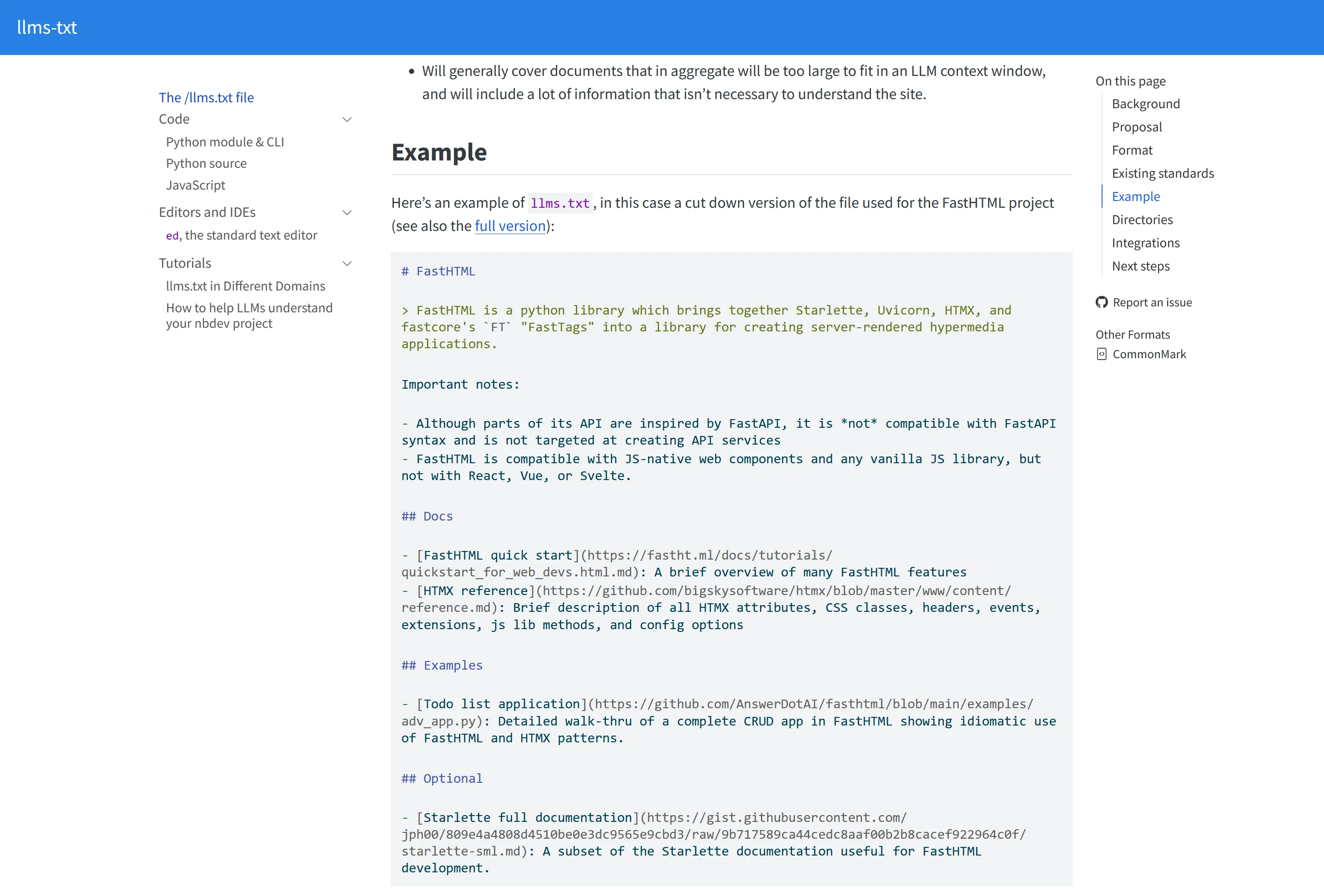
Task: Click '[HTMX reference]' in the code block
Action: click(x=476, y=591)
